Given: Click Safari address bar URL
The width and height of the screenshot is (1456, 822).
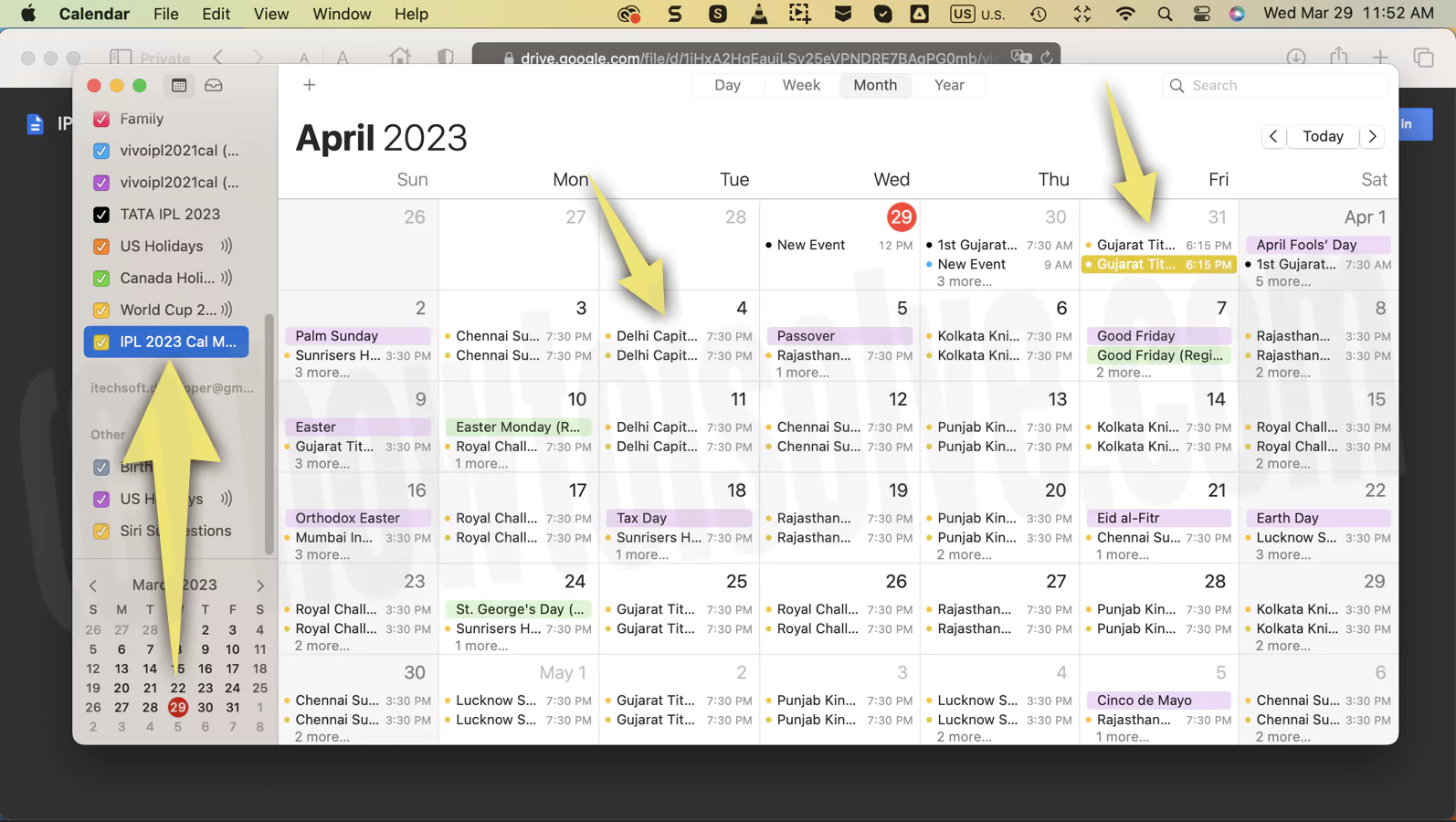Looking at the screenshot, I should (x=758, y=58).
